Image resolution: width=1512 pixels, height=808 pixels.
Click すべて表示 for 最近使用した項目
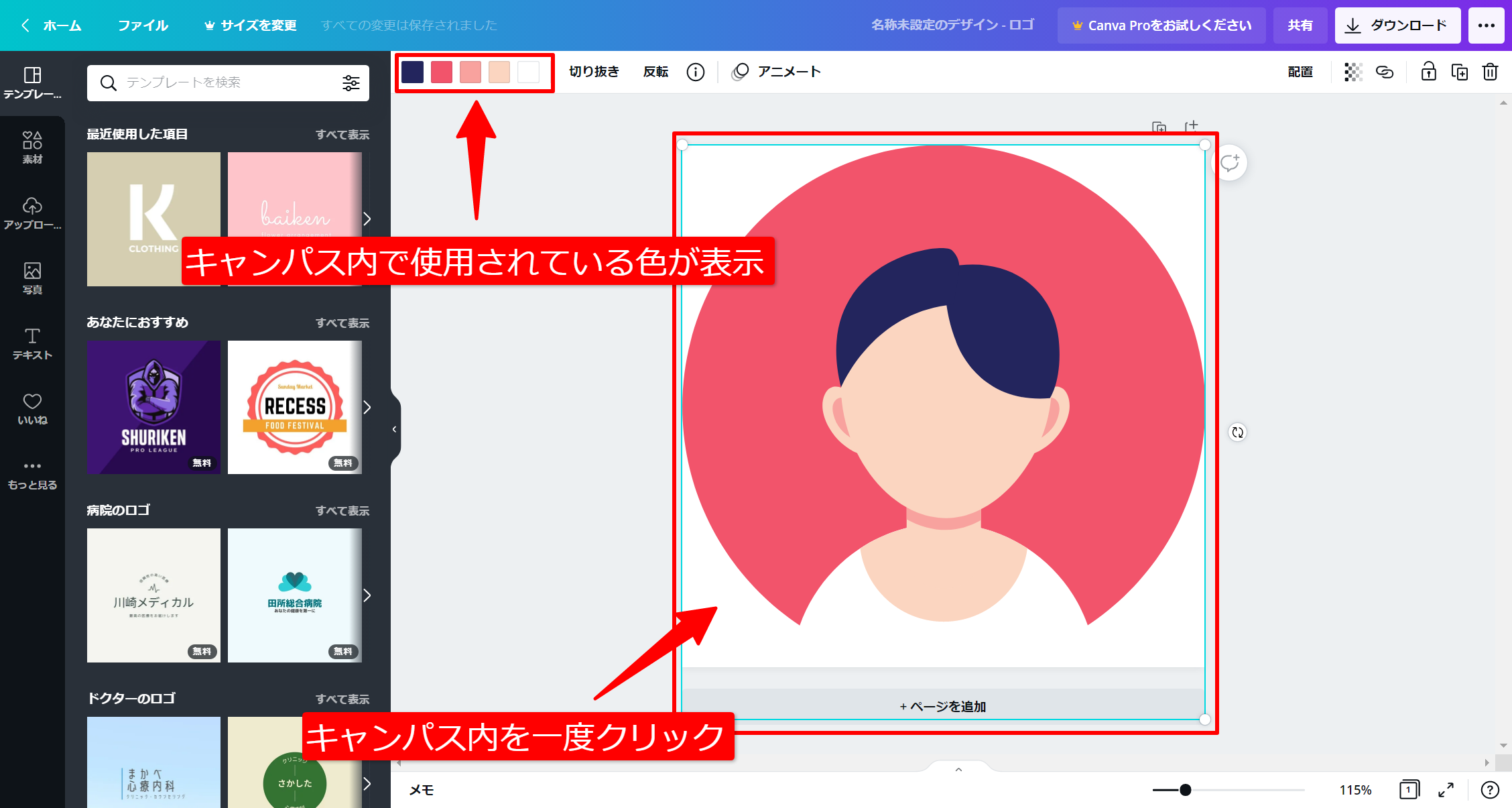point(342,135)
